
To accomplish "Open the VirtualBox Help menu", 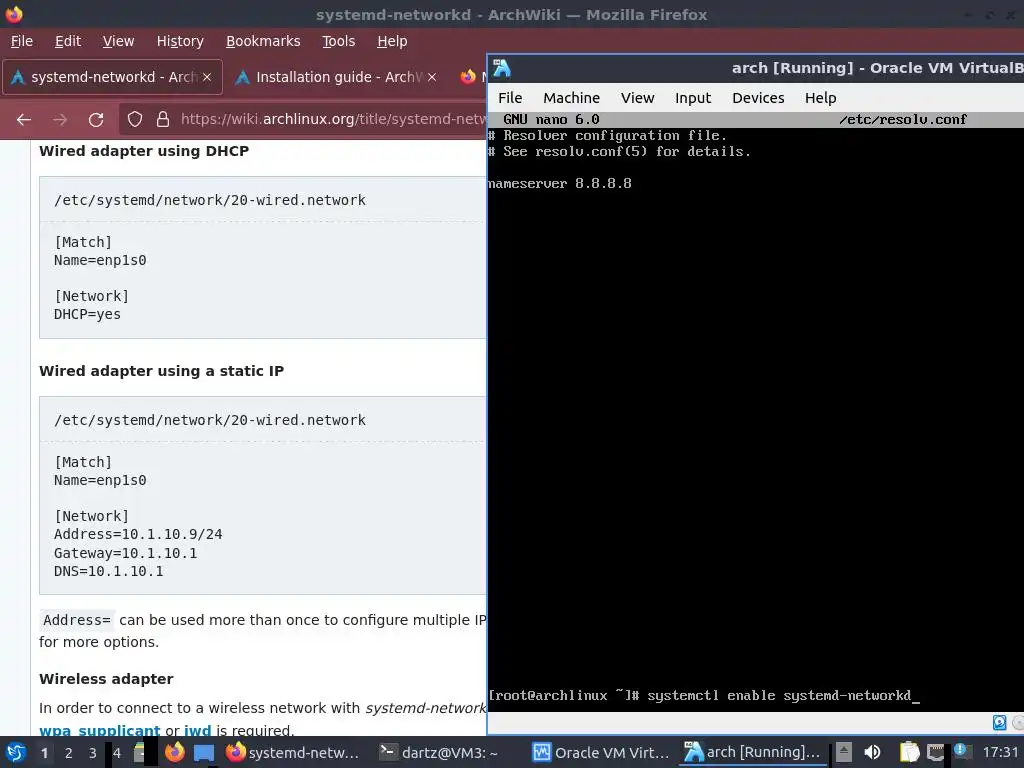I will [820, 98].
